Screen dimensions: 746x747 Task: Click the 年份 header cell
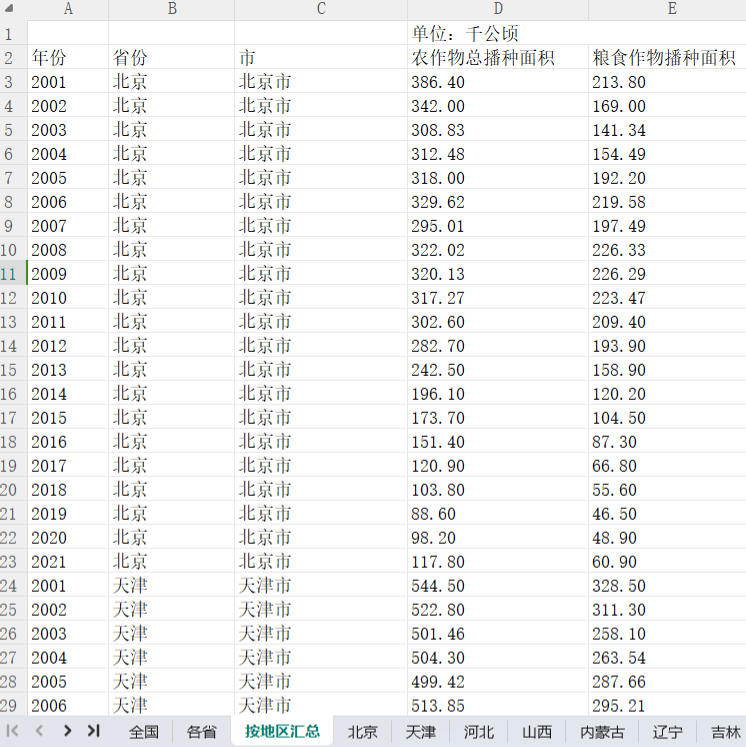pyautogui.click(x=68, y=58)
